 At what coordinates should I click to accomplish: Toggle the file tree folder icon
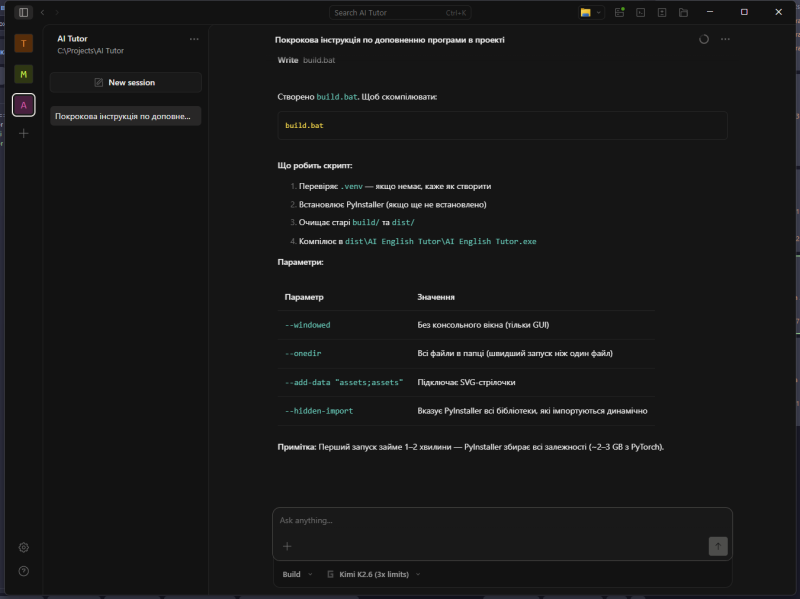click(x=684, y=12)
